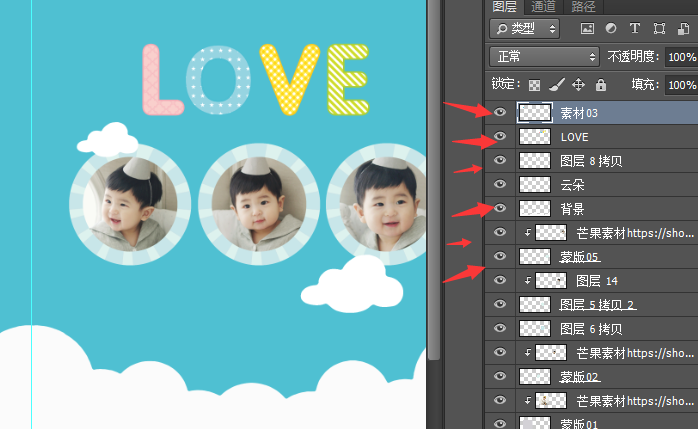Screen dimensions: 698x429
Task: Filter layers by adjustment layer icon
Action: click(x=611, y=28)
